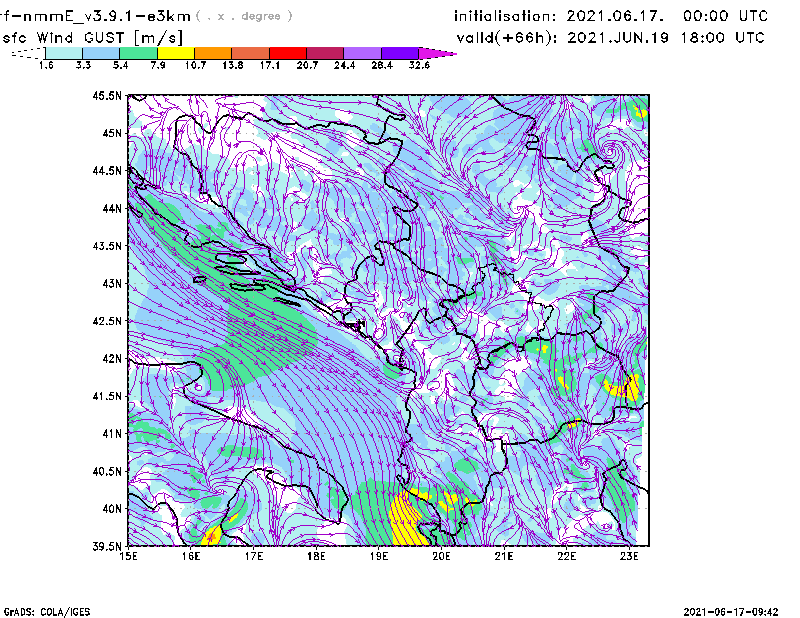Click the initialisation date 2021.06.17. 00:00 UTC
This screenshot has height=618, width=800.
[611, 16]
